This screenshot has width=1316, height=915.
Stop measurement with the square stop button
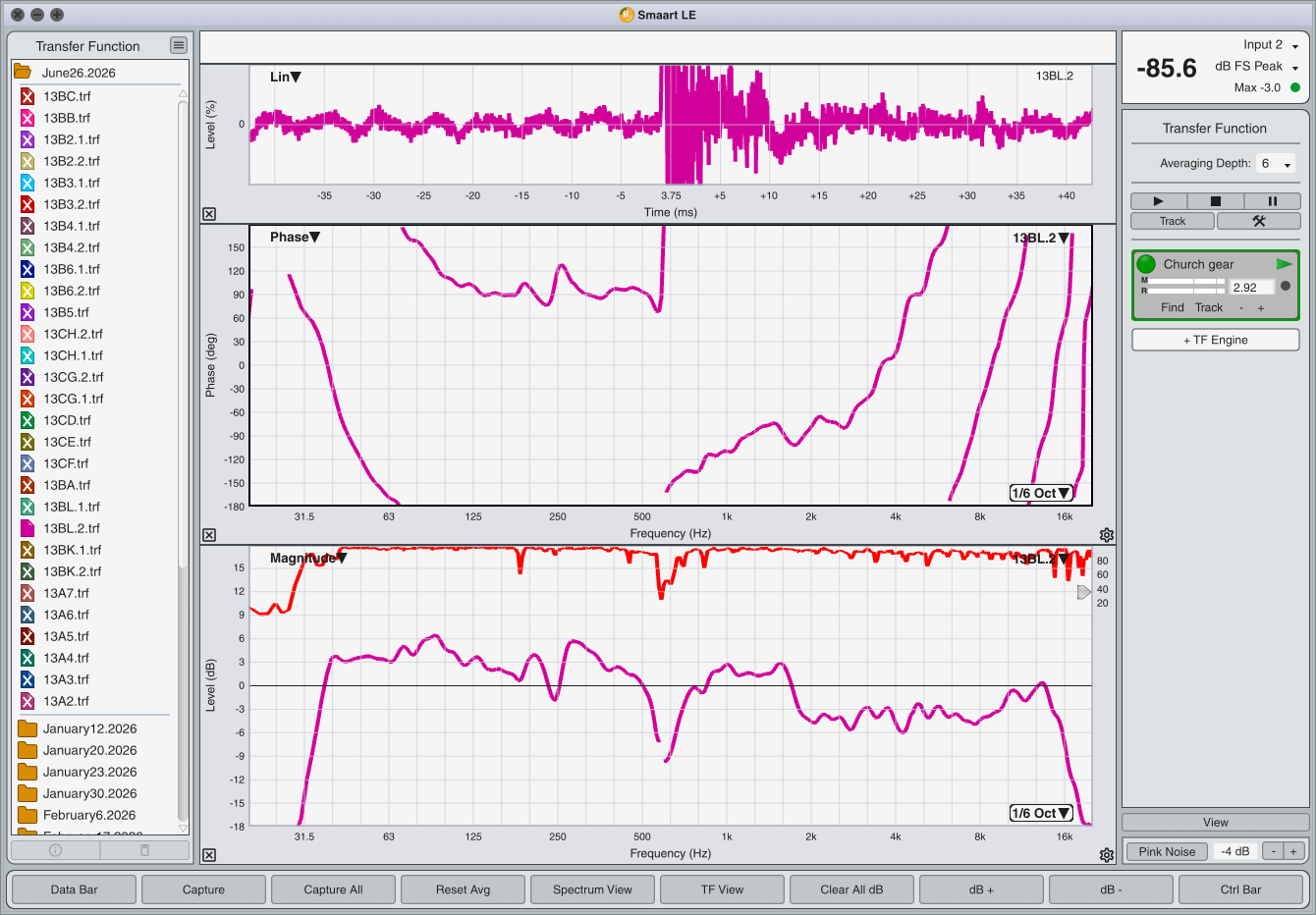[x=1215, y=201]
